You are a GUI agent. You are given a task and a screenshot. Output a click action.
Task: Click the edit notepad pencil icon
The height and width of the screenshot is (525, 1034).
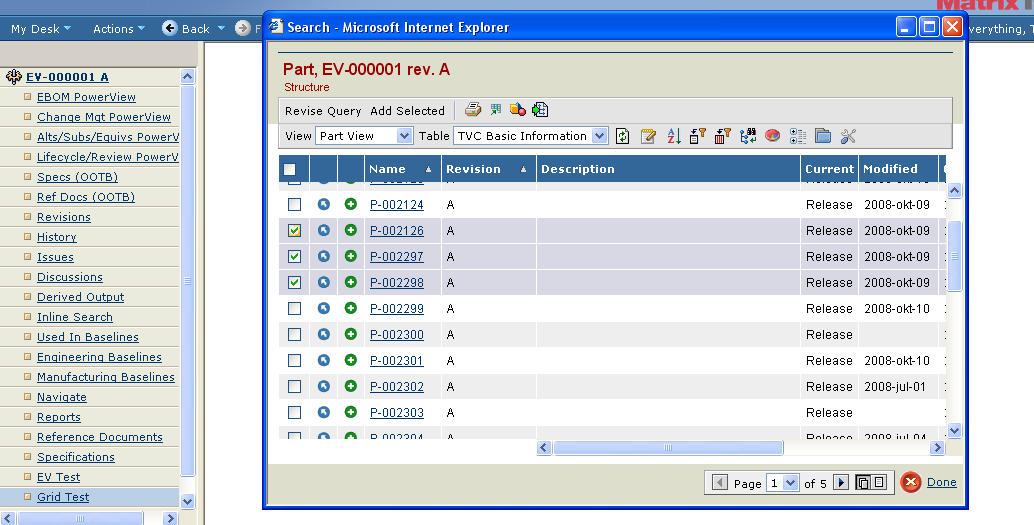[648, 136]
